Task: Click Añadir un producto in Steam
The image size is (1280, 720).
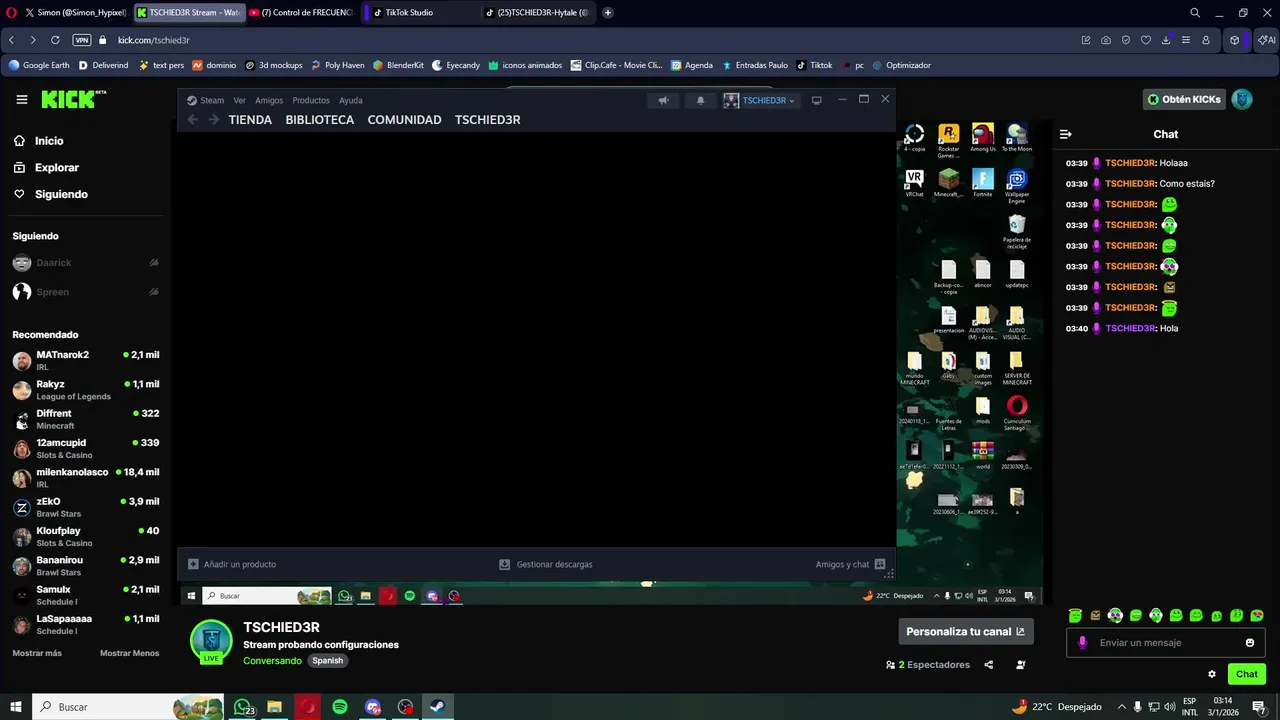Action: click(x=232, y=564)
